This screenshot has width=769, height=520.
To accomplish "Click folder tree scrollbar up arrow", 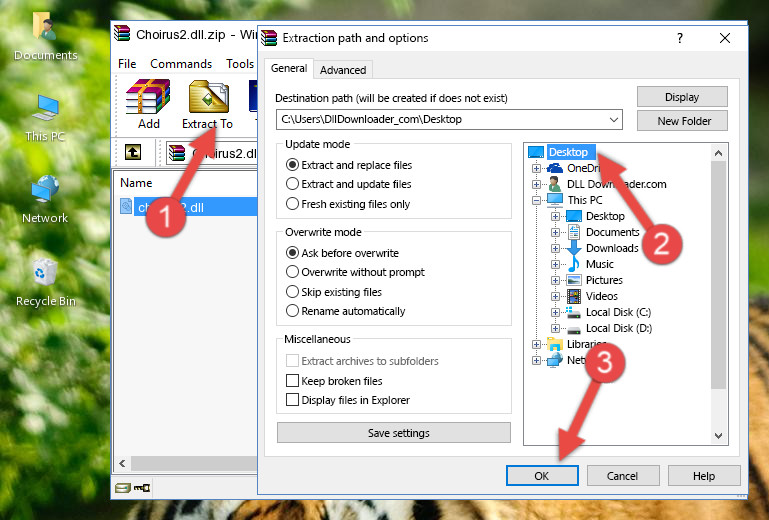I will (718, 153).
